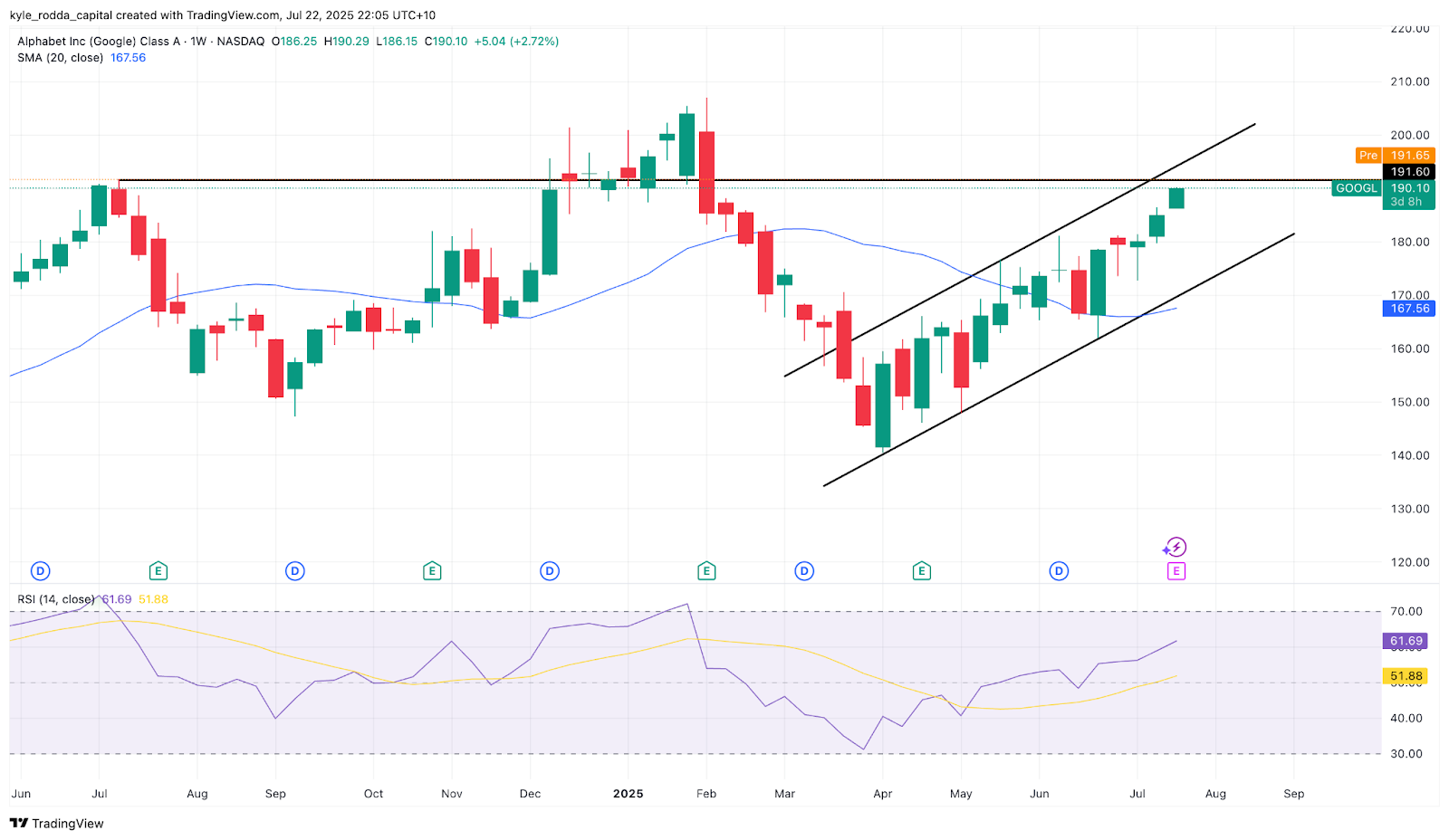Image resolution: width=1449 pixels, height=840 pixels.
Task: Click the close value C190.10
Action: click(x=446, y=42)
